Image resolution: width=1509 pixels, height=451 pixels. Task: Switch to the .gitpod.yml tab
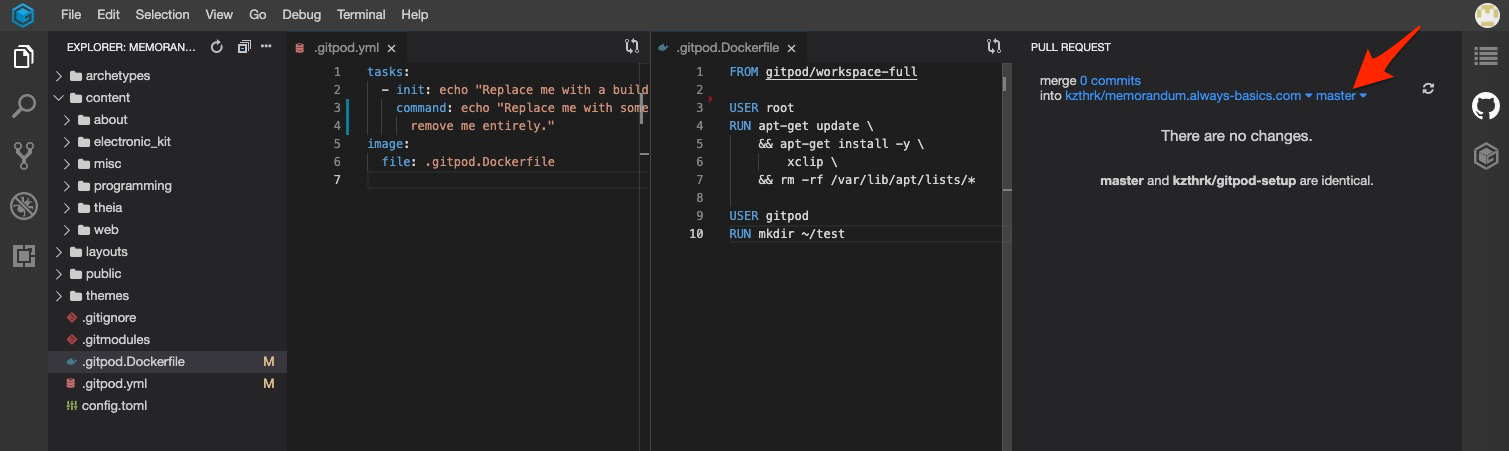pyautogui.click(x=347, y=48)
